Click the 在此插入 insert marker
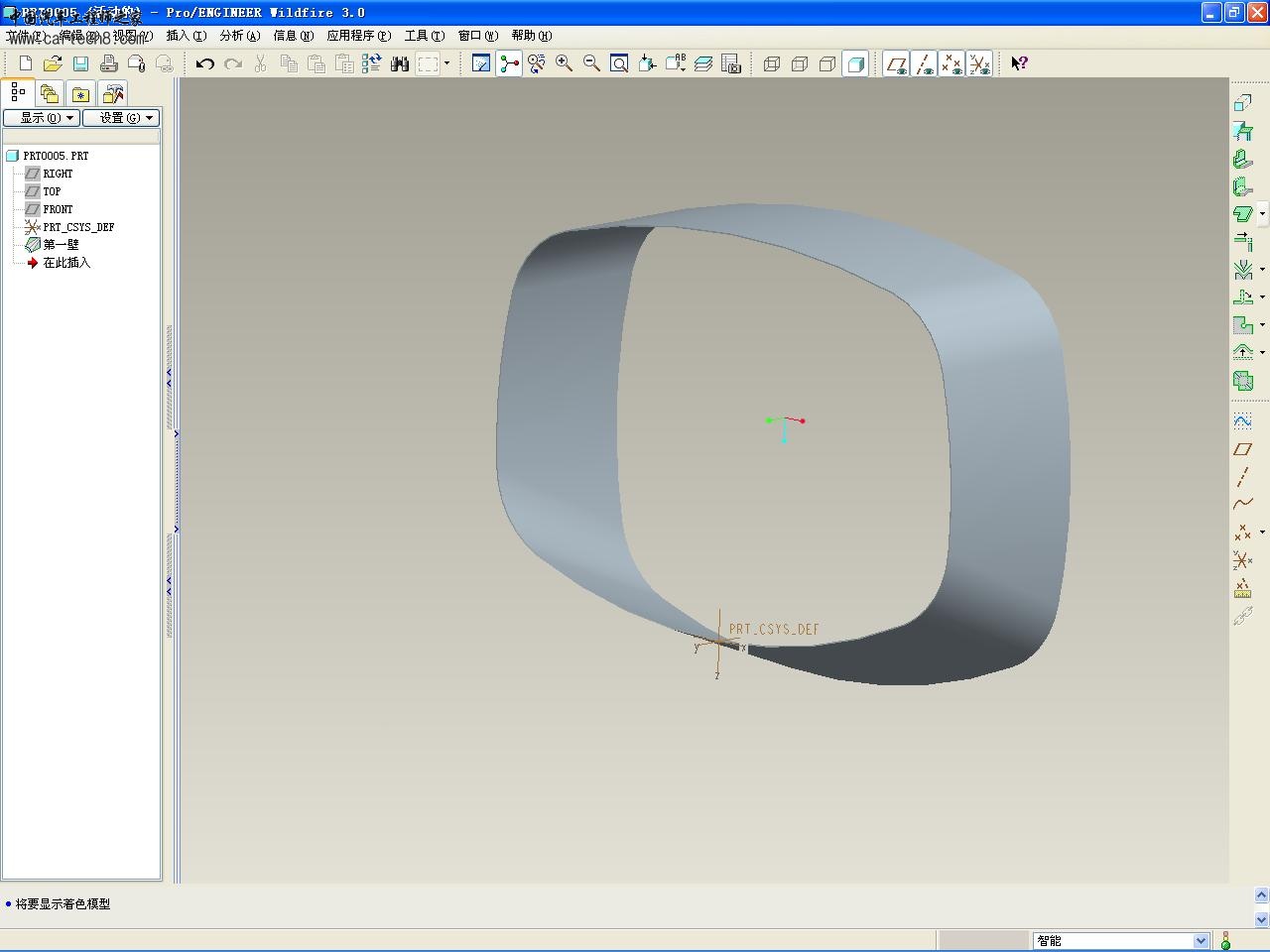The width and height of the screenshot is (1270, 952). 65,263
